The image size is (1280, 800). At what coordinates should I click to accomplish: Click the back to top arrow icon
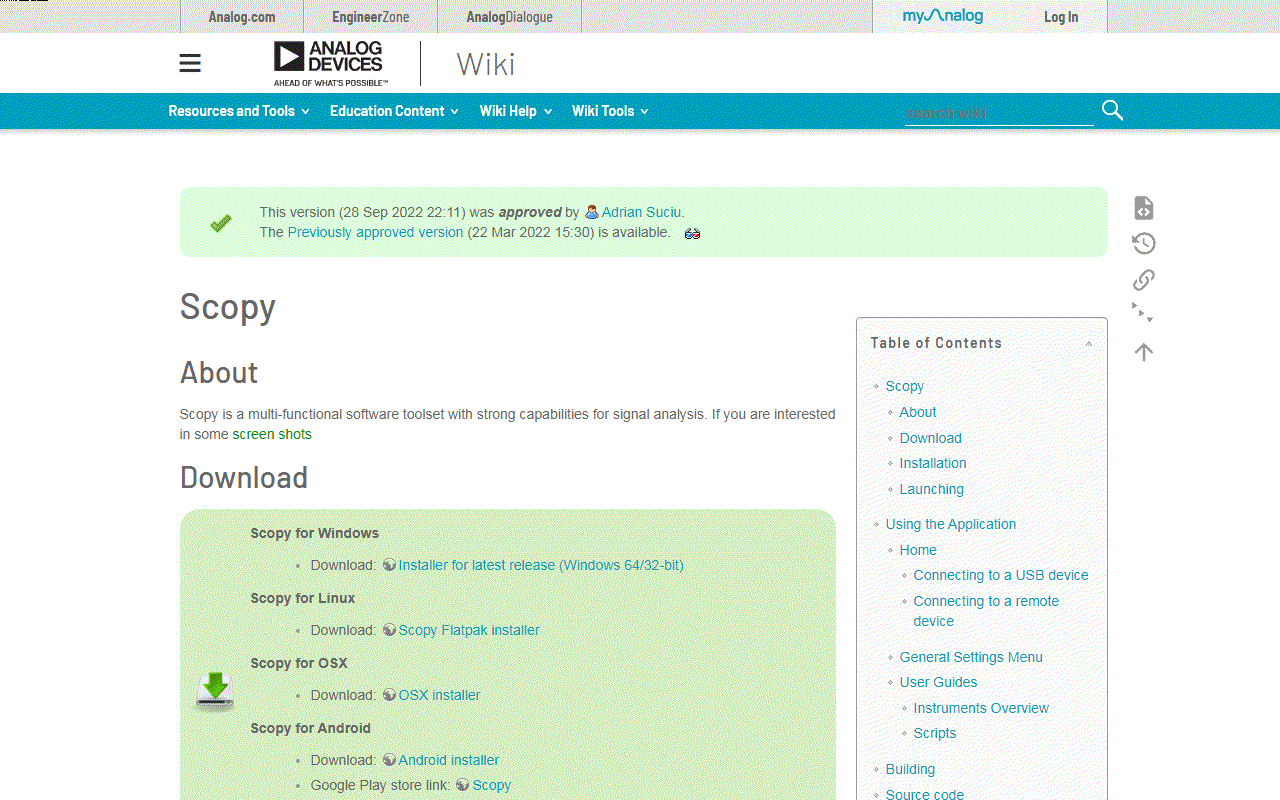tap(1144, 352)
